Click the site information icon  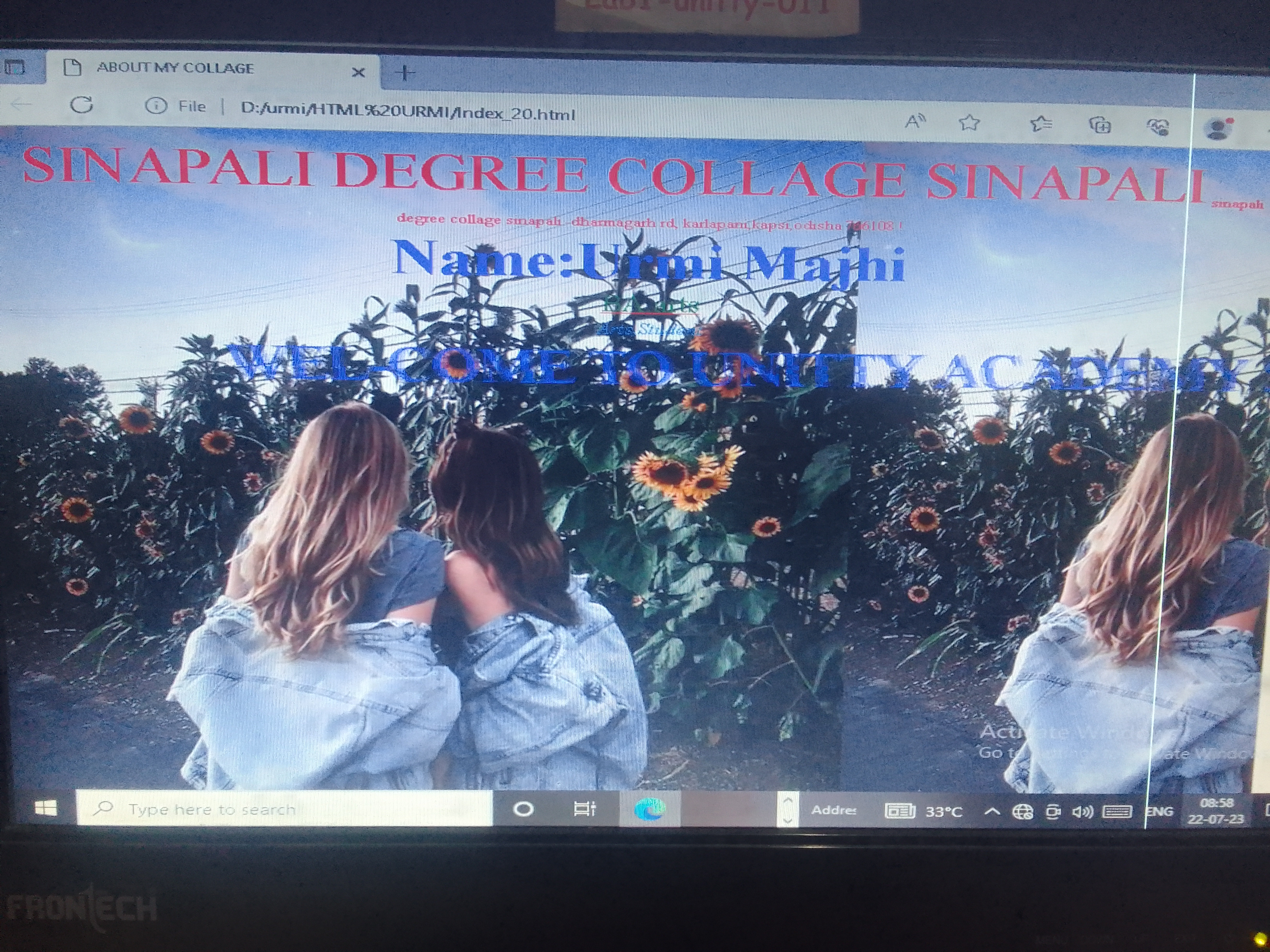point(156,106)
